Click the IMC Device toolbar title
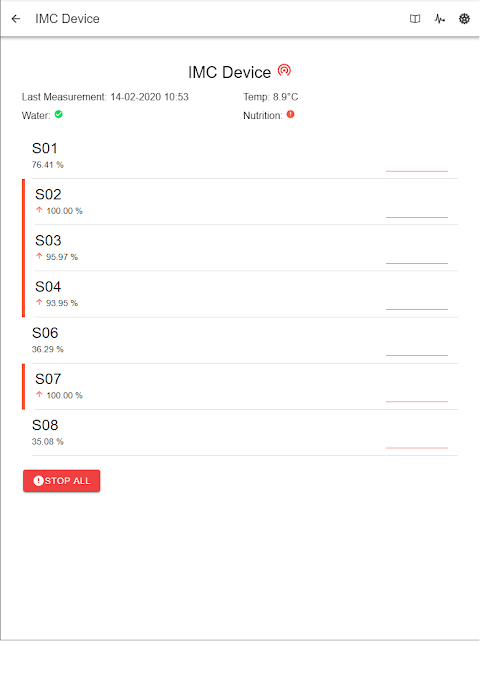Viewport: 480px width, 689px height. click(67, 18)
